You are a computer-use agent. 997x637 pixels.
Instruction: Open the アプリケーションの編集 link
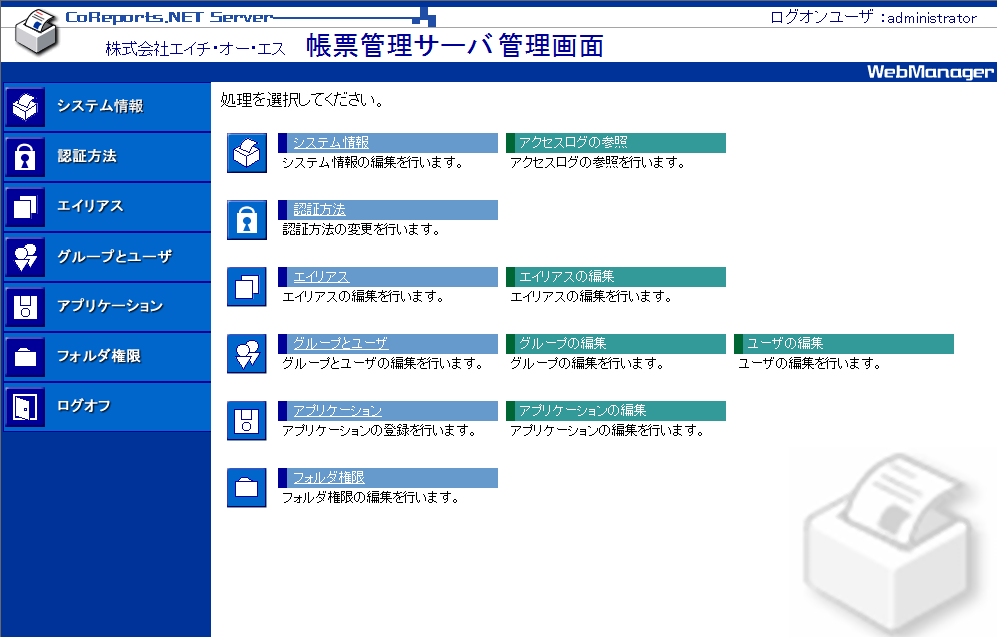click(x=582, y=411)
